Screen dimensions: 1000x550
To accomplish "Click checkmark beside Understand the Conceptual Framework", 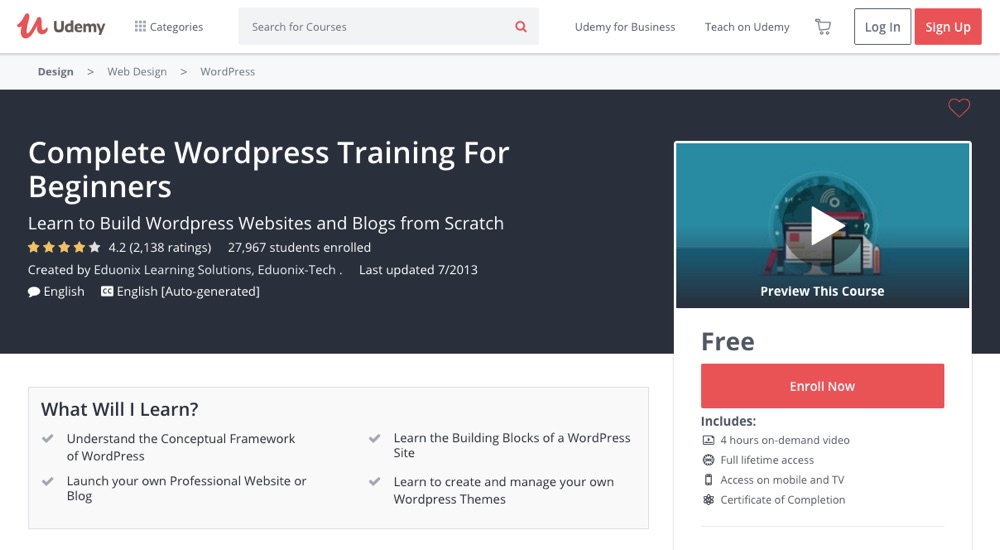I will coord(48,438).
